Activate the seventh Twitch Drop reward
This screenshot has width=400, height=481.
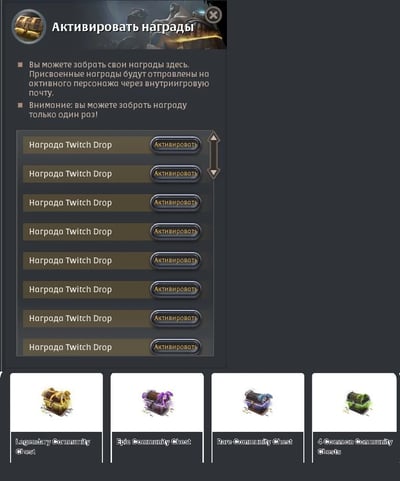tap(175, 318)
